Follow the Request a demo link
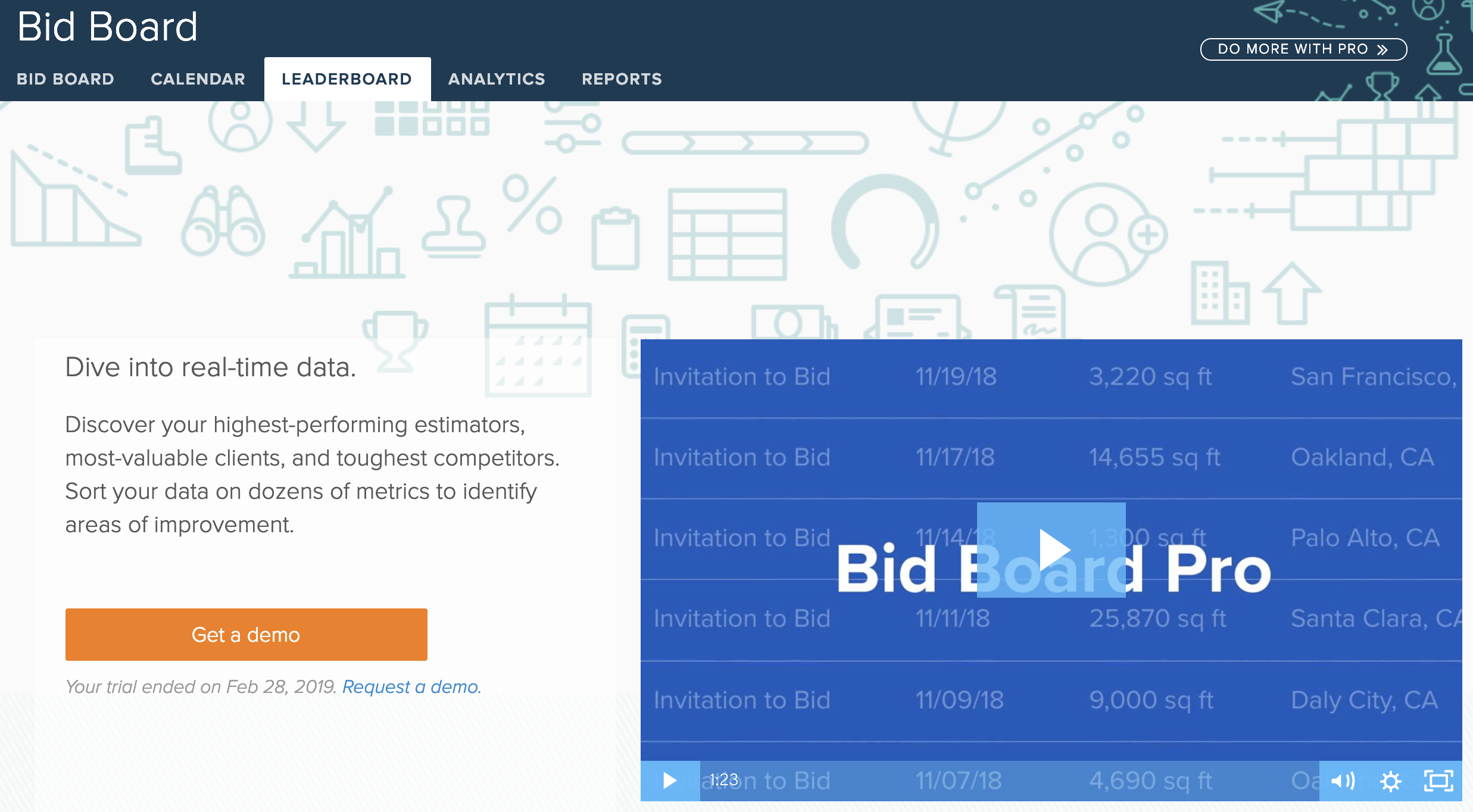The image size is (1473, 812). [x=411, y=687]
